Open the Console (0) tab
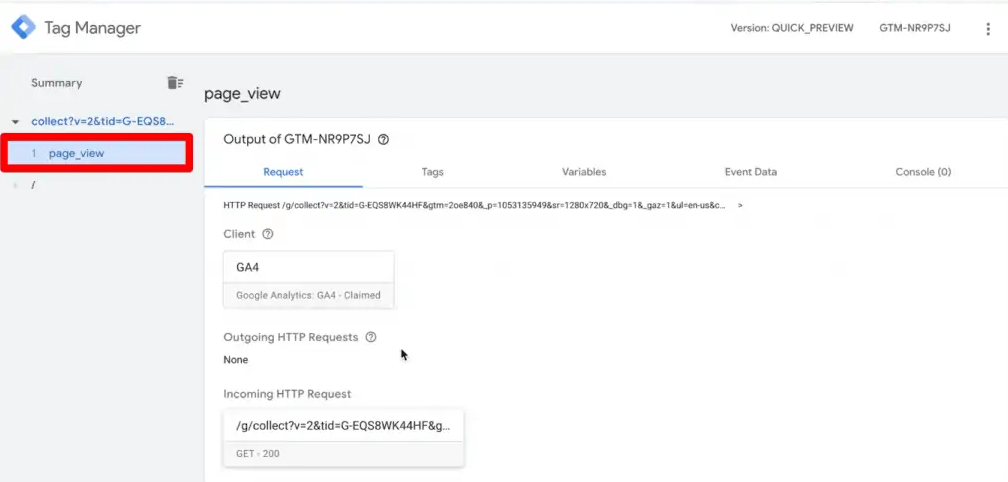The image size is (1008, 482). coord(923,172)
